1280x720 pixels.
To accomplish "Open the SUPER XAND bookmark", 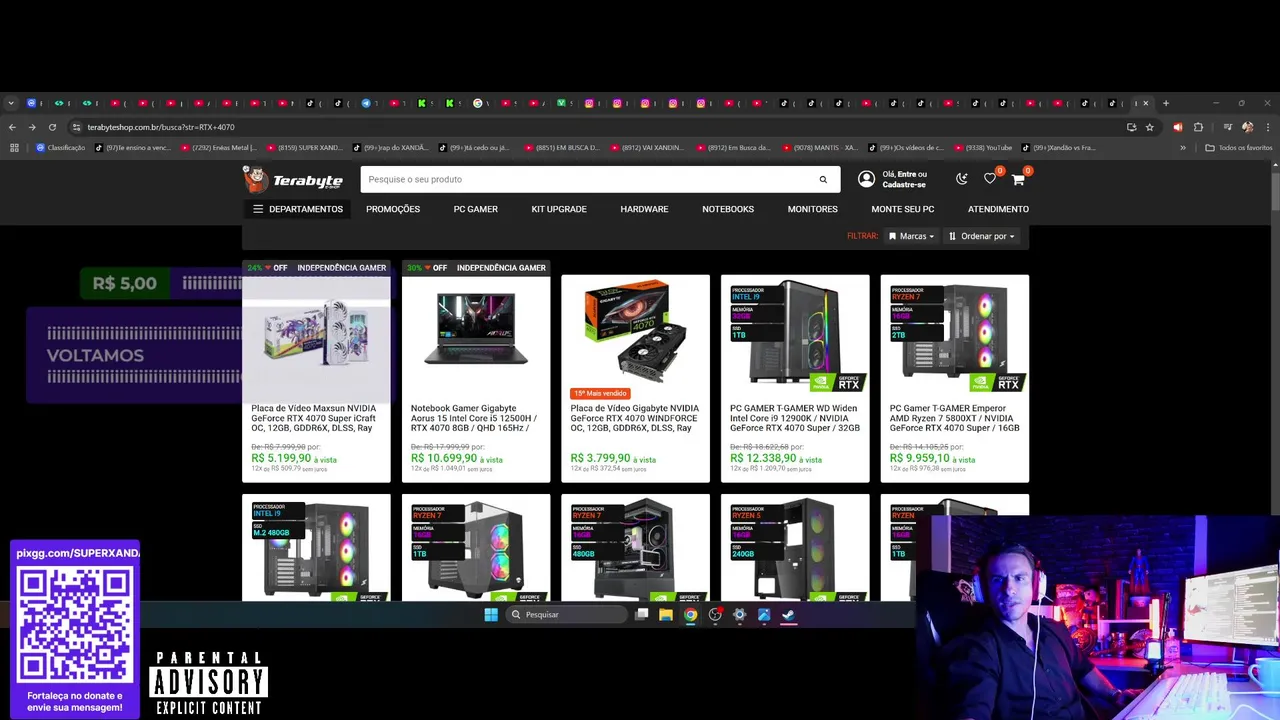I will pos(303,148).
